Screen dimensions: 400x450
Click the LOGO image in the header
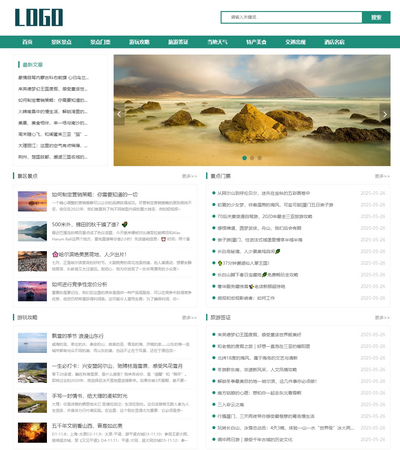pyautogui.click(x=39, y=18)
